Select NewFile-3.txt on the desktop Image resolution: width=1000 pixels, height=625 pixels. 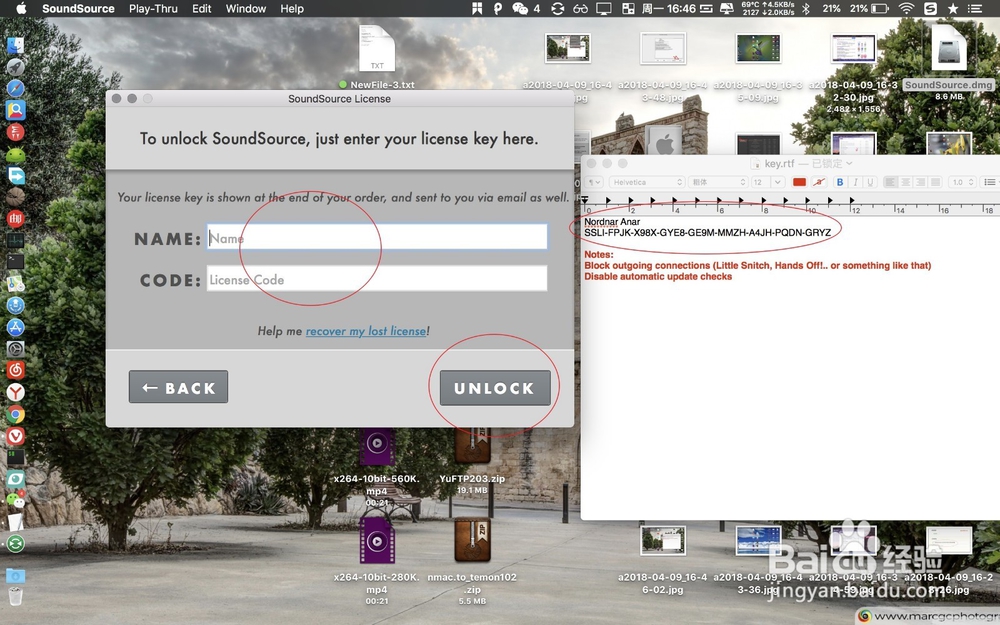tap(377, 55)
